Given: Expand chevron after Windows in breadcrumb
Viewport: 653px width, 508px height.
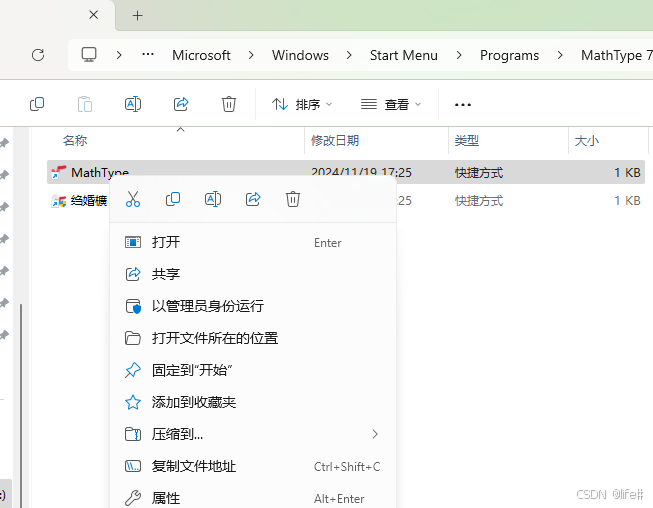Looking at the screenshot, I should tap(349, 55).
